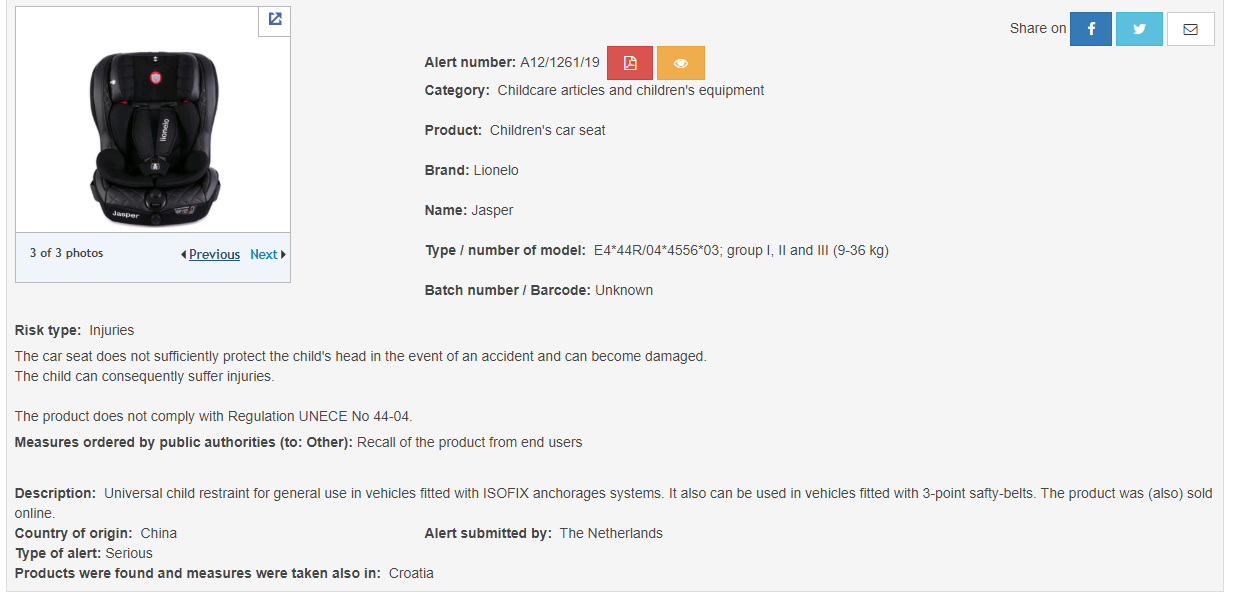Click the left arrow beside Previous
This screenshot has width=1244, height=592.
click(183, 254)
